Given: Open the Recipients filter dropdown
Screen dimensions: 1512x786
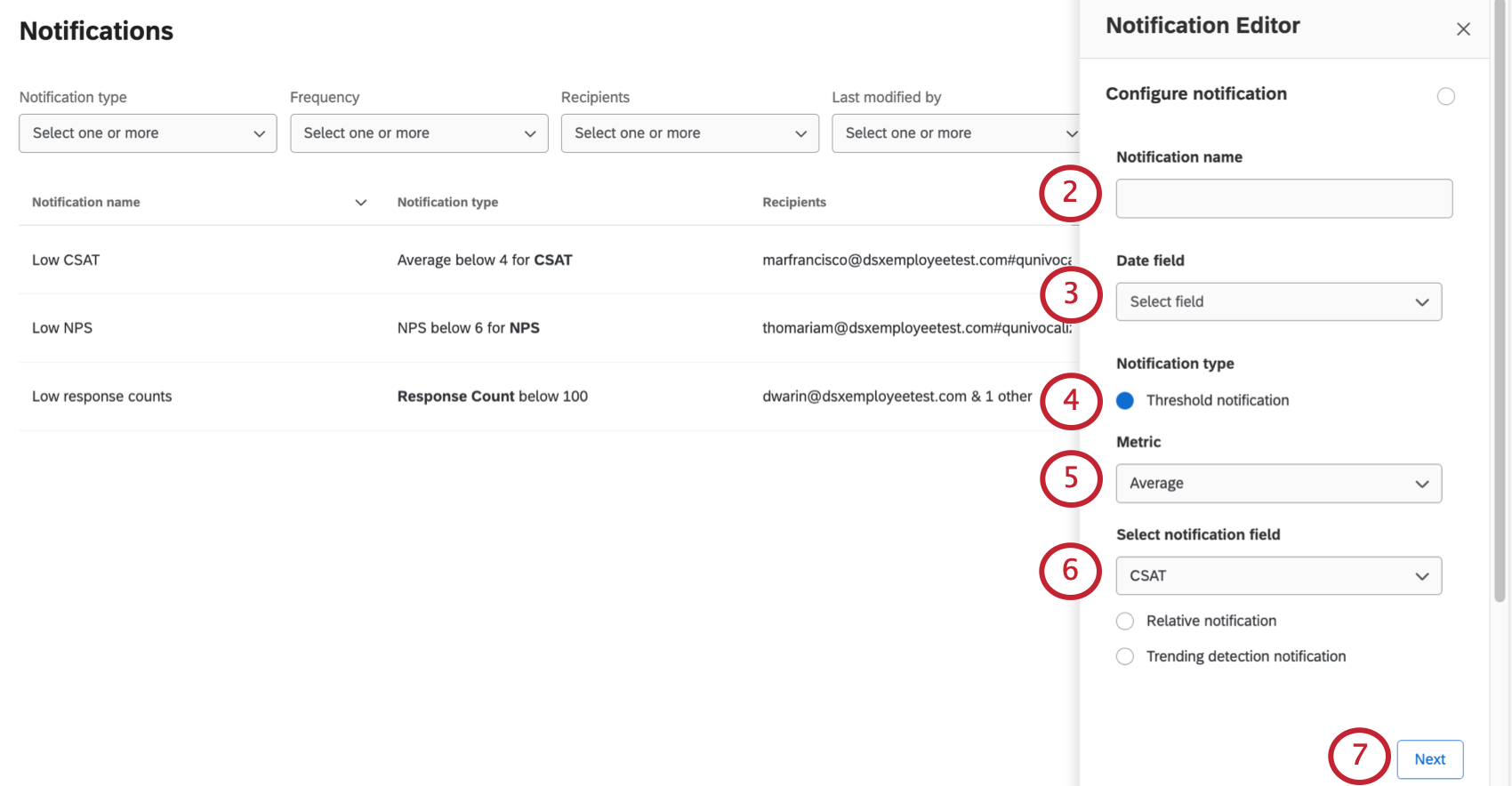Looking at the screenshot, I should tap(689, 133).
